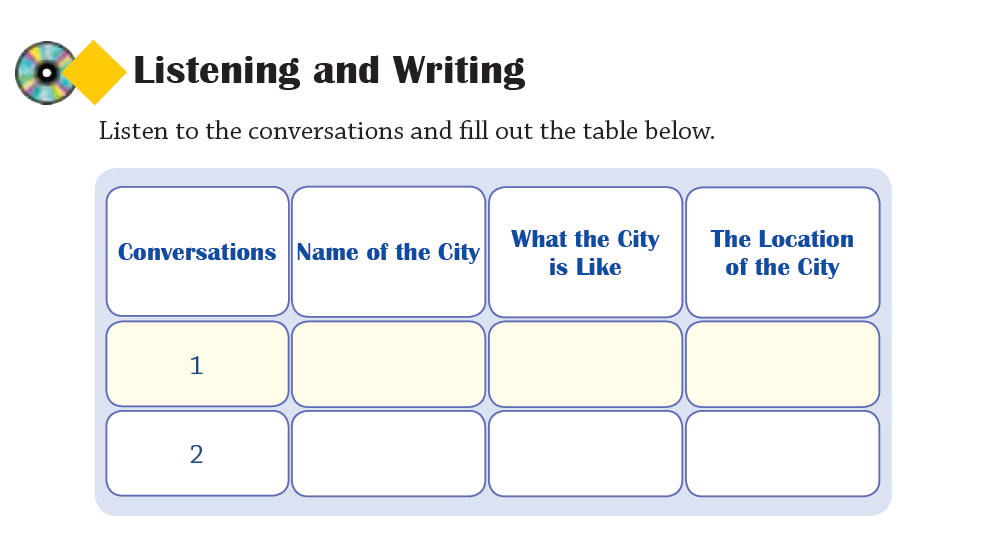Screen dimensions: 995x549
Task: Click the city name cell for conversation 2
Action: (x=388, y=454)
